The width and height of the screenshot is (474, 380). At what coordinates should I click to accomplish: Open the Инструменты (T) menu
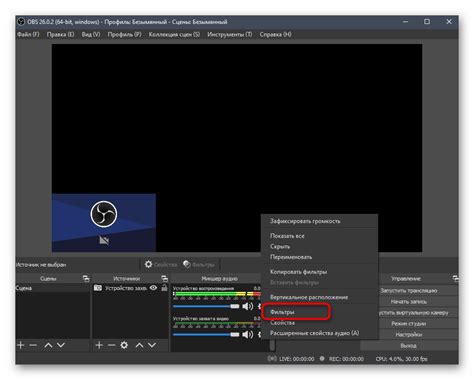click(230, 34)
